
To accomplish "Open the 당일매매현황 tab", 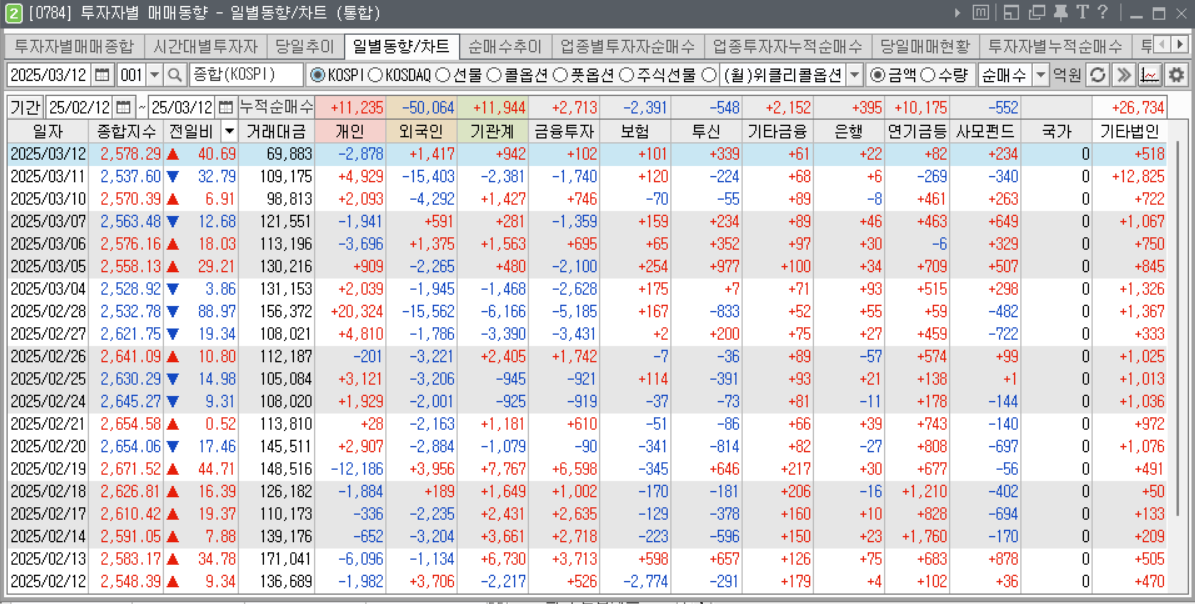I will click(x=925, y=46).
